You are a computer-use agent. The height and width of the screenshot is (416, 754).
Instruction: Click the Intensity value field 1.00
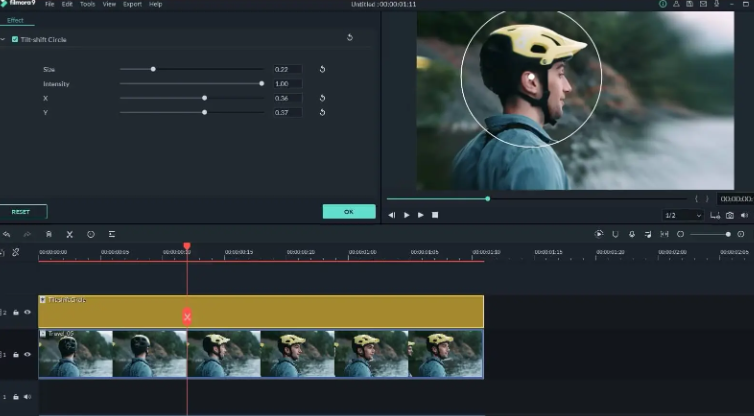point(288,84)
